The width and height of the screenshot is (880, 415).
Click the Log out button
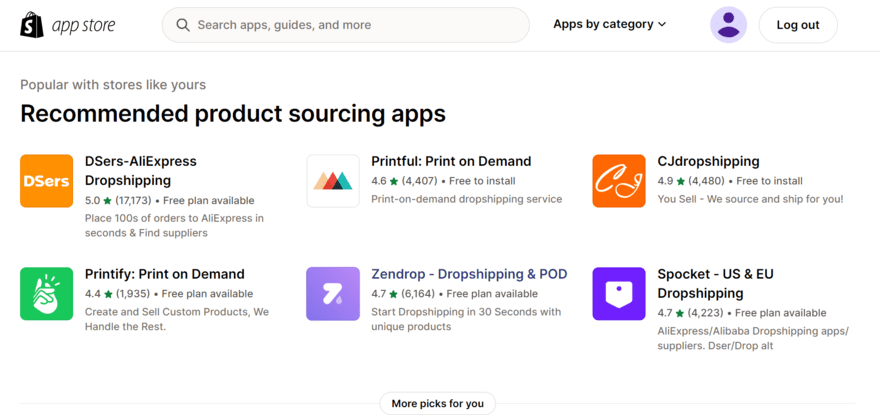coord(798,25)
